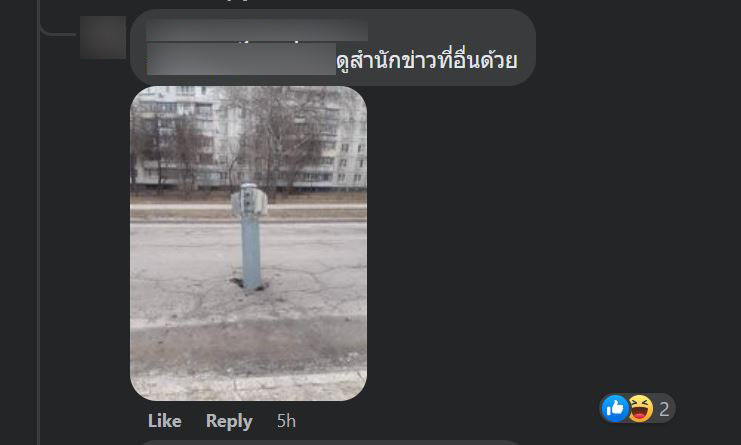
Task: Click the blurred tagged name before Thai text
Action: [x=241, y=59]
